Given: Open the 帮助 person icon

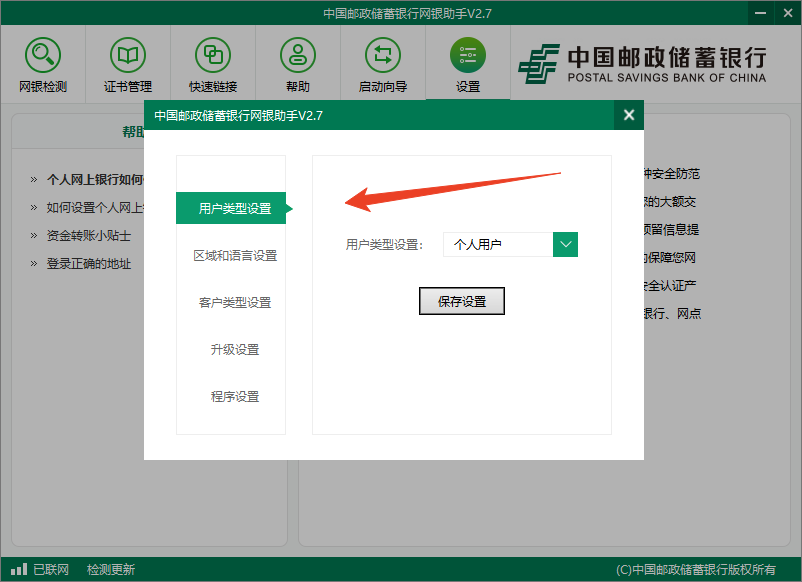Looking at the screenshot, I should click(298, 55).
